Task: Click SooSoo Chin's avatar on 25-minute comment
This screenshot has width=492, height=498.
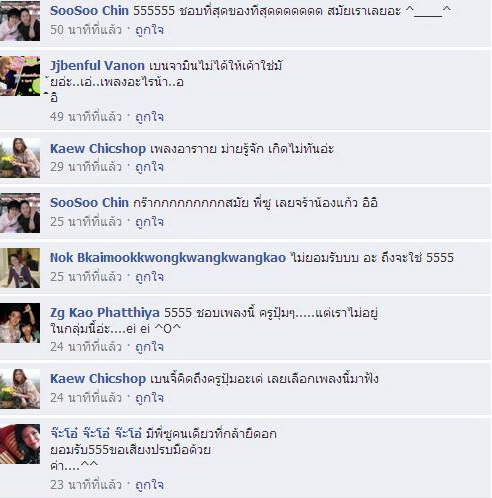Action: click(20, 213)
